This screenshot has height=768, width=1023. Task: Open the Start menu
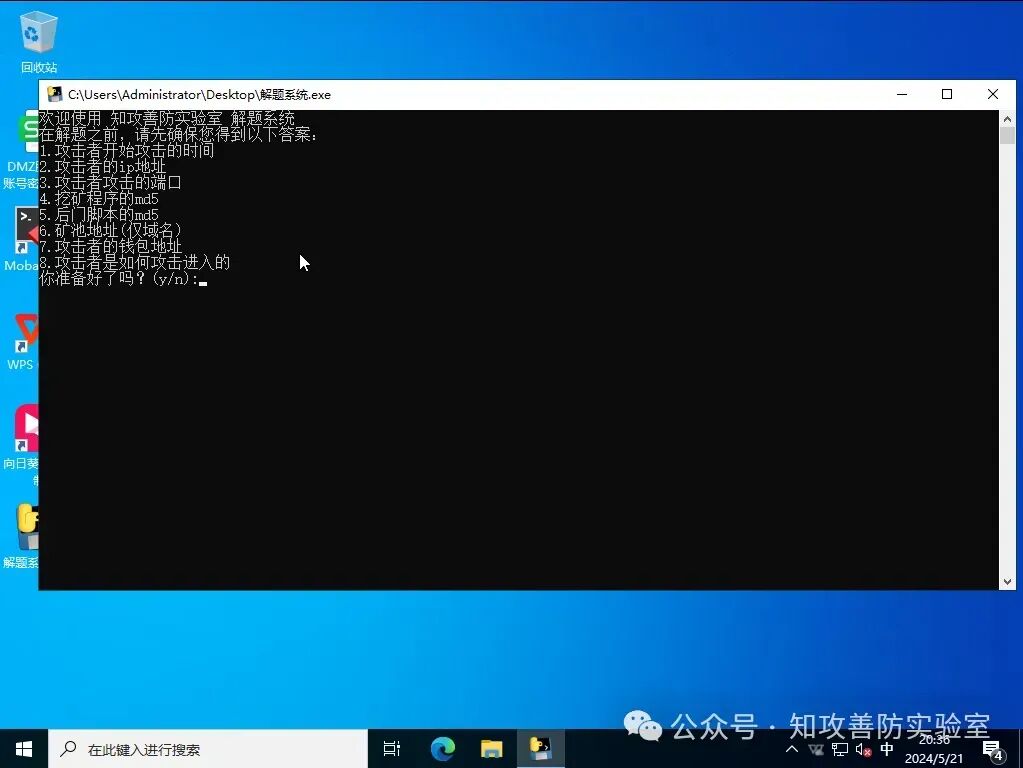pos(22,749)
